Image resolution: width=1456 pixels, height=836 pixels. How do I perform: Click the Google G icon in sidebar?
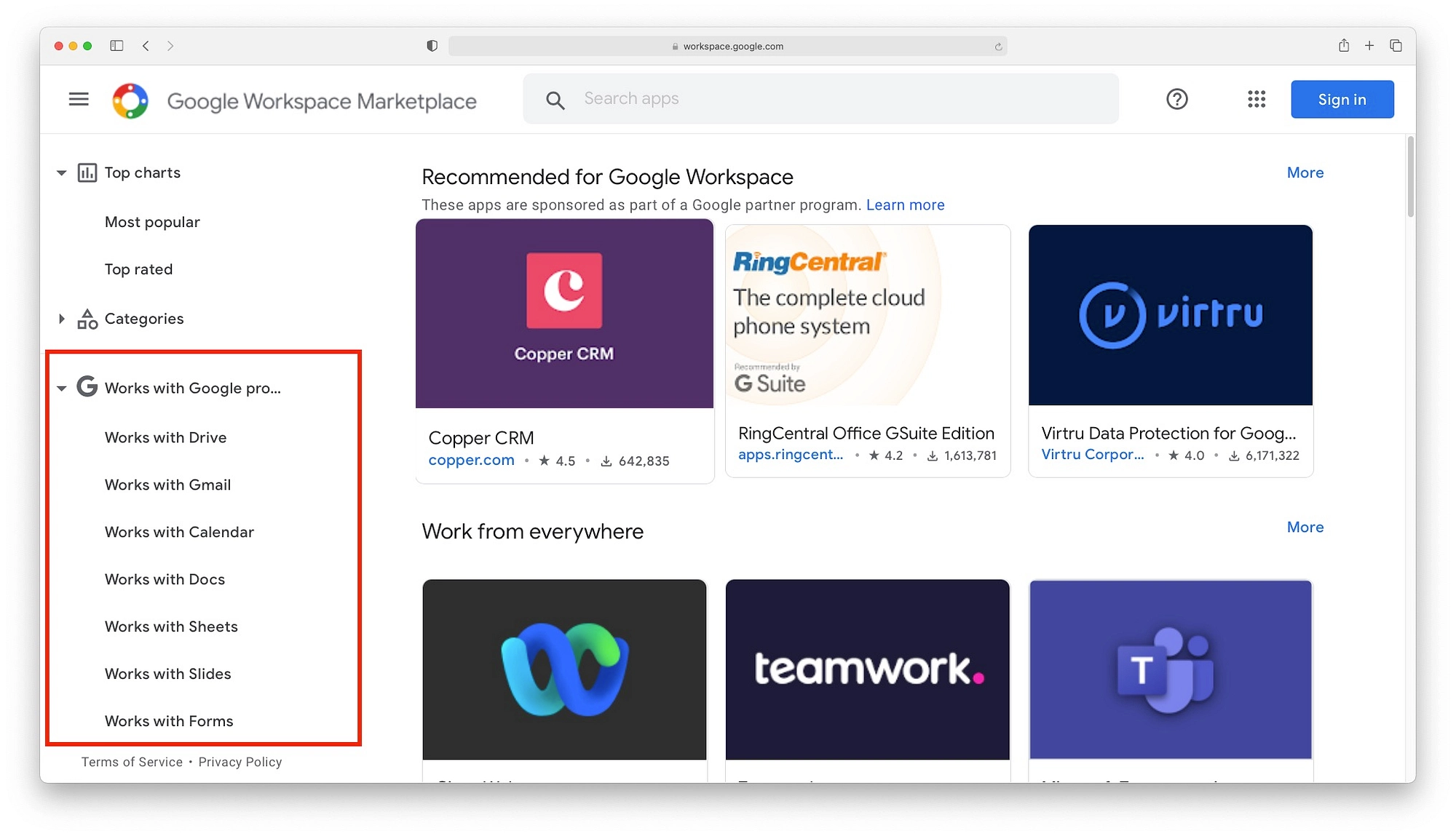[87, 386]
